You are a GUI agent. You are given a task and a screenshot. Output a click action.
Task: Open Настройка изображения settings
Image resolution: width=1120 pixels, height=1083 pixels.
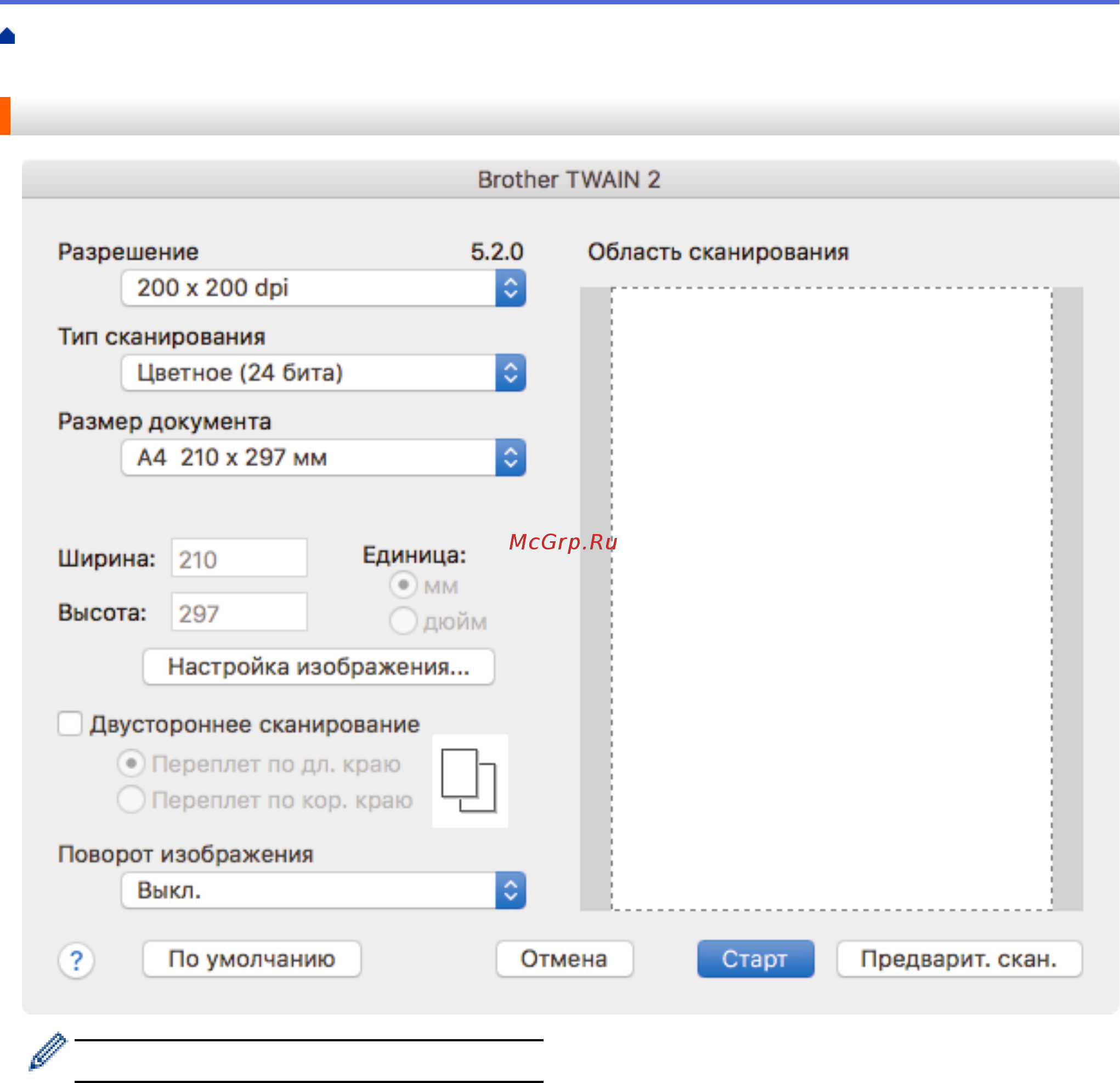point(318,667)
